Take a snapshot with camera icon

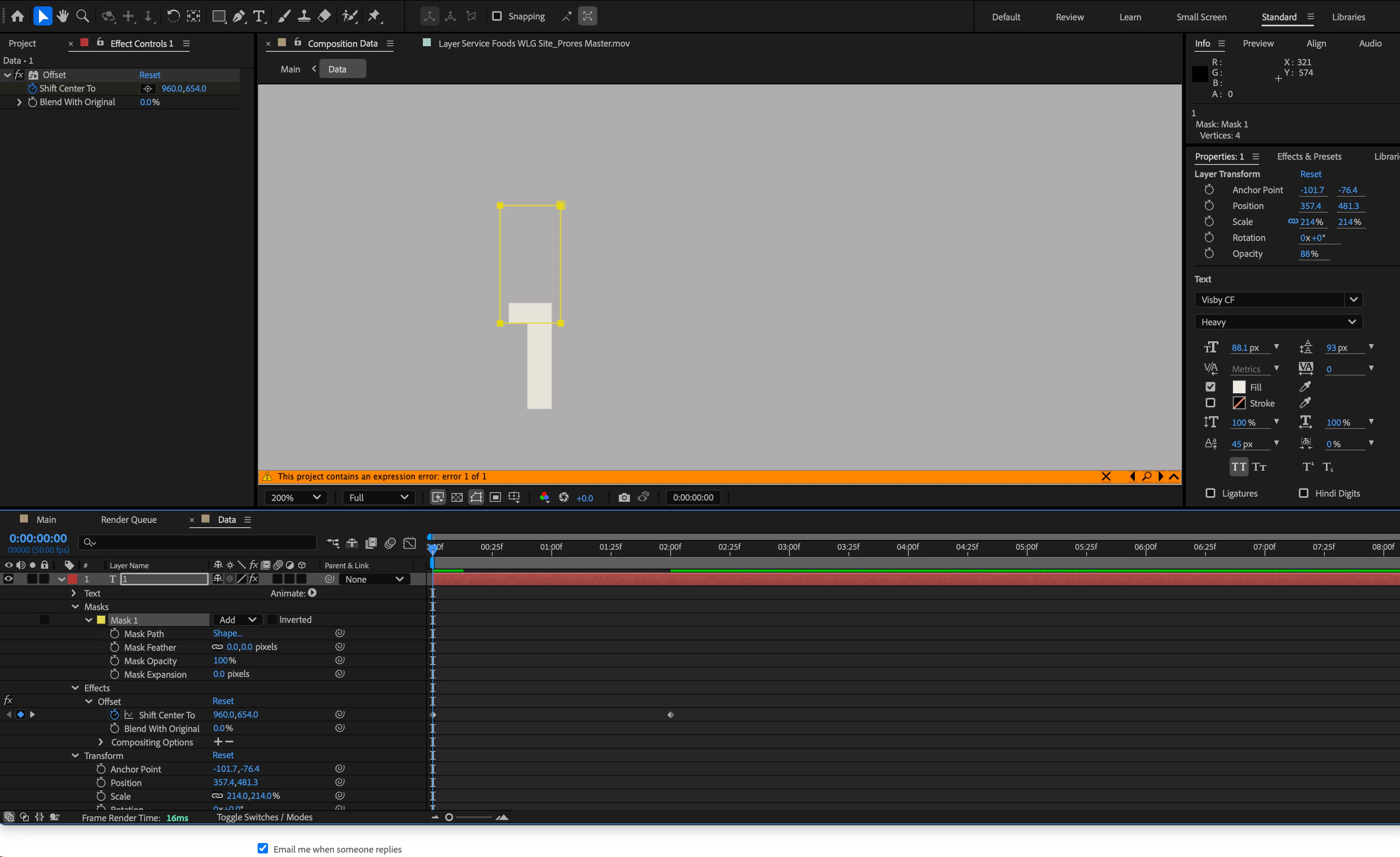coord(624,497)
